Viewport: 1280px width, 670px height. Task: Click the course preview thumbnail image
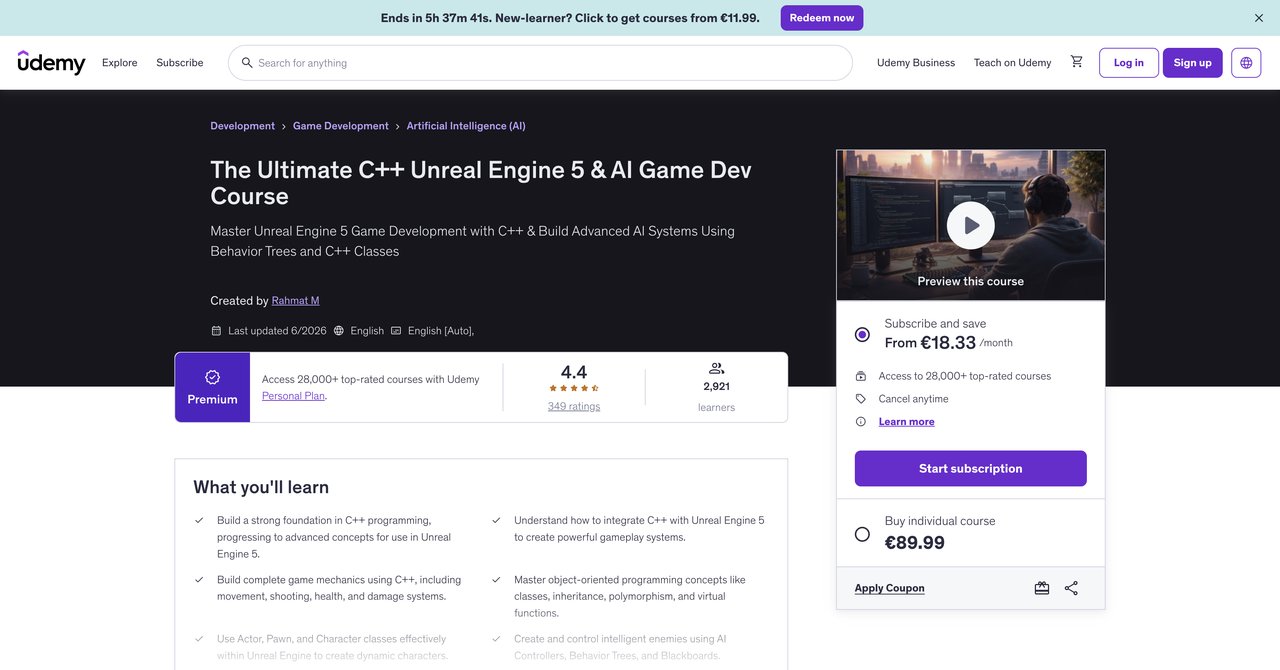[971, 225]
